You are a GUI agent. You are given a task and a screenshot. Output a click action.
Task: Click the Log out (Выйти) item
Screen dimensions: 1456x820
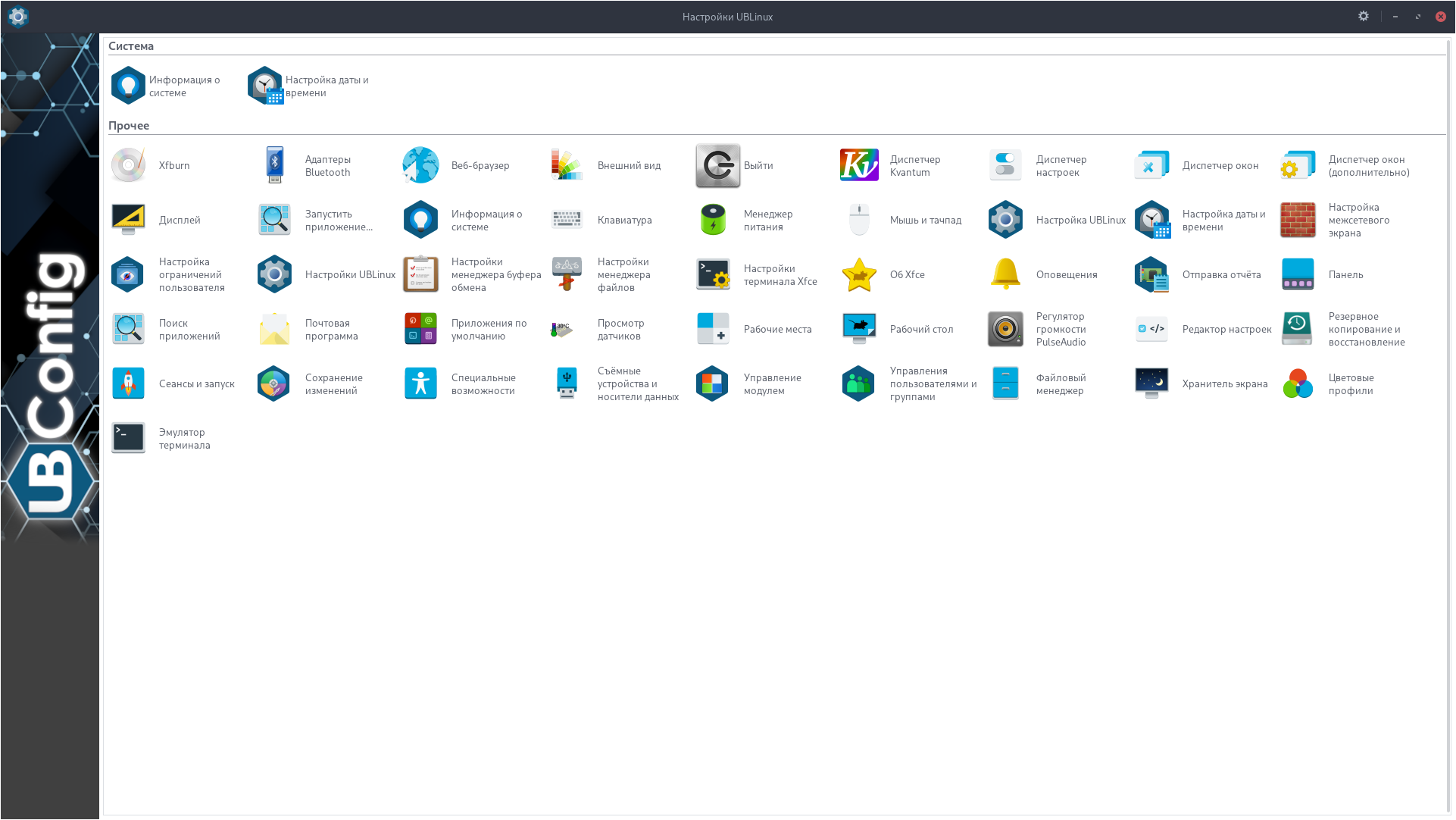coord(717,165)
